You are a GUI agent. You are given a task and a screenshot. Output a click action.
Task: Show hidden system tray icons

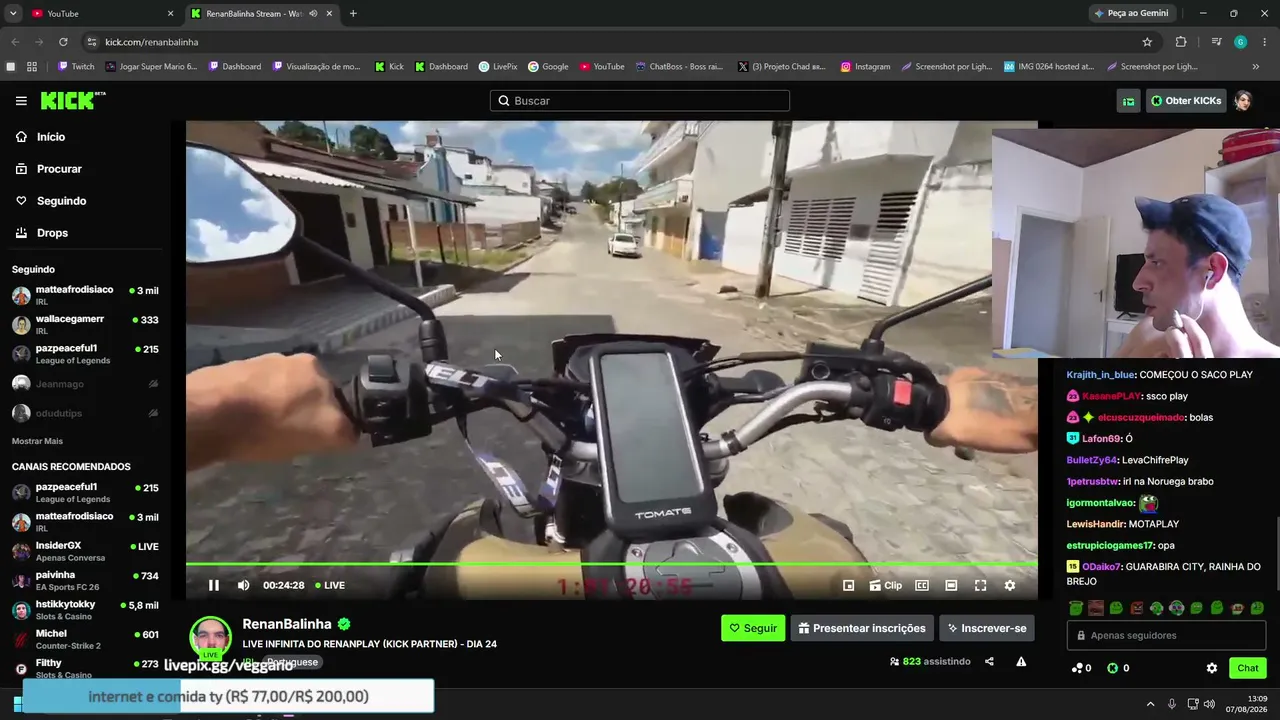coord(1150,704)
